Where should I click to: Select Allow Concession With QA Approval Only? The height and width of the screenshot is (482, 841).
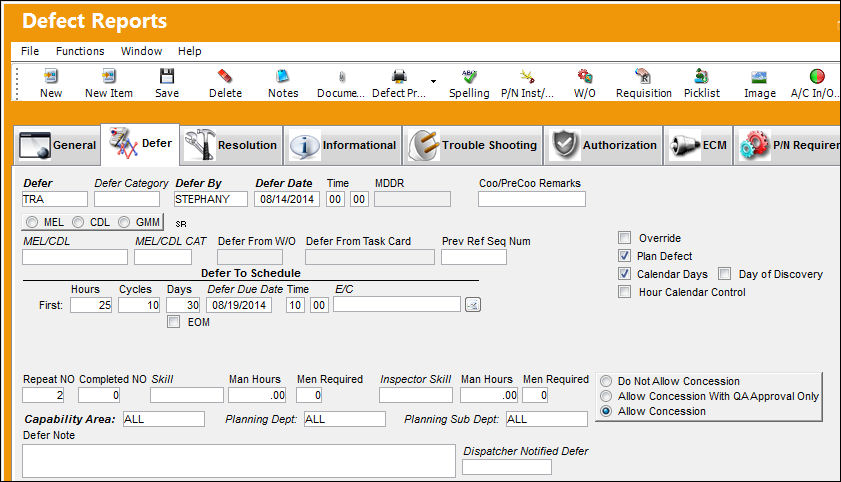[x=606, y=396]
